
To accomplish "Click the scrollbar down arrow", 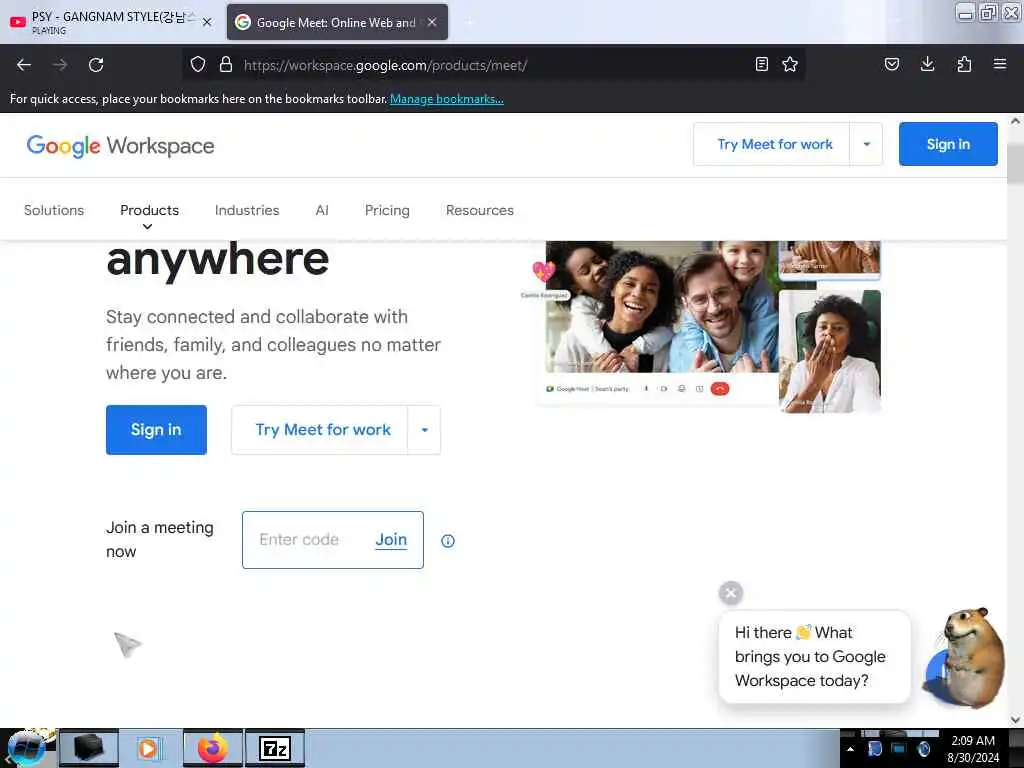I will tap(1015, 720).
